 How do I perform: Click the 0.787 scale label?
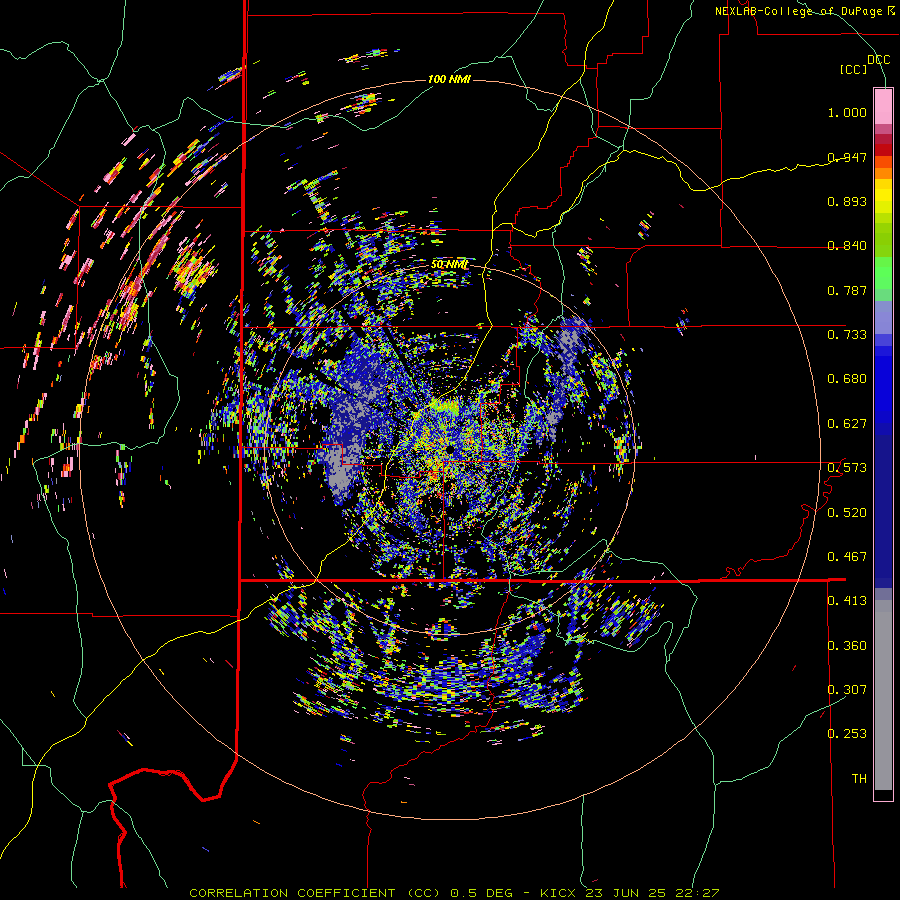point(847,290)
